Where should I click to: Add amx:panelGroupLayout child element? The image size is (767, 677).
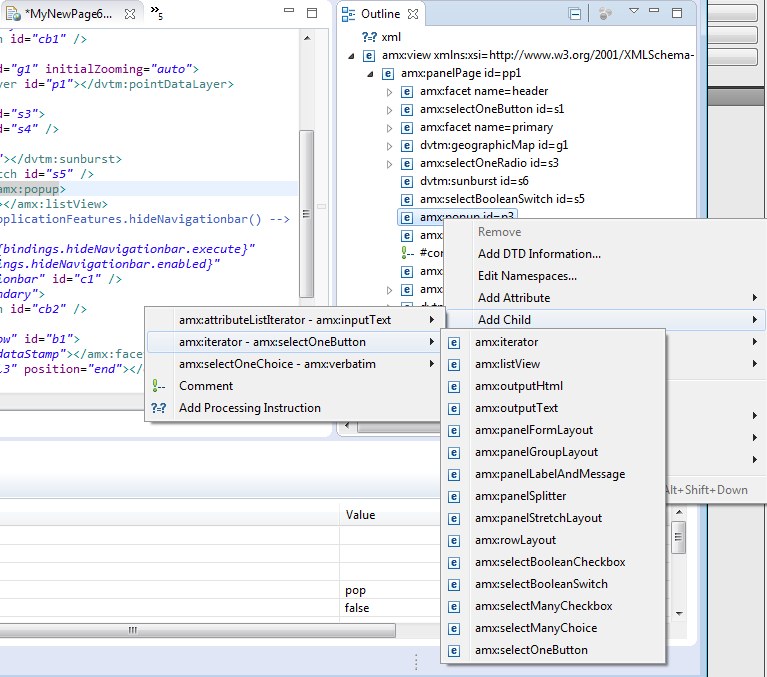point(553,452)
